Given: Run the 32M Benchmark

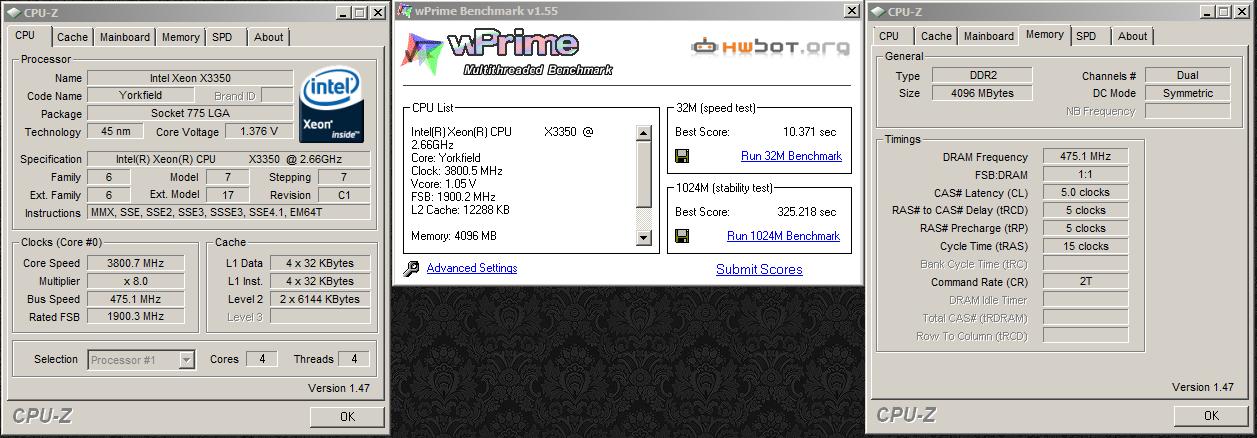Looking at the screenshot, I should [791, 156].
